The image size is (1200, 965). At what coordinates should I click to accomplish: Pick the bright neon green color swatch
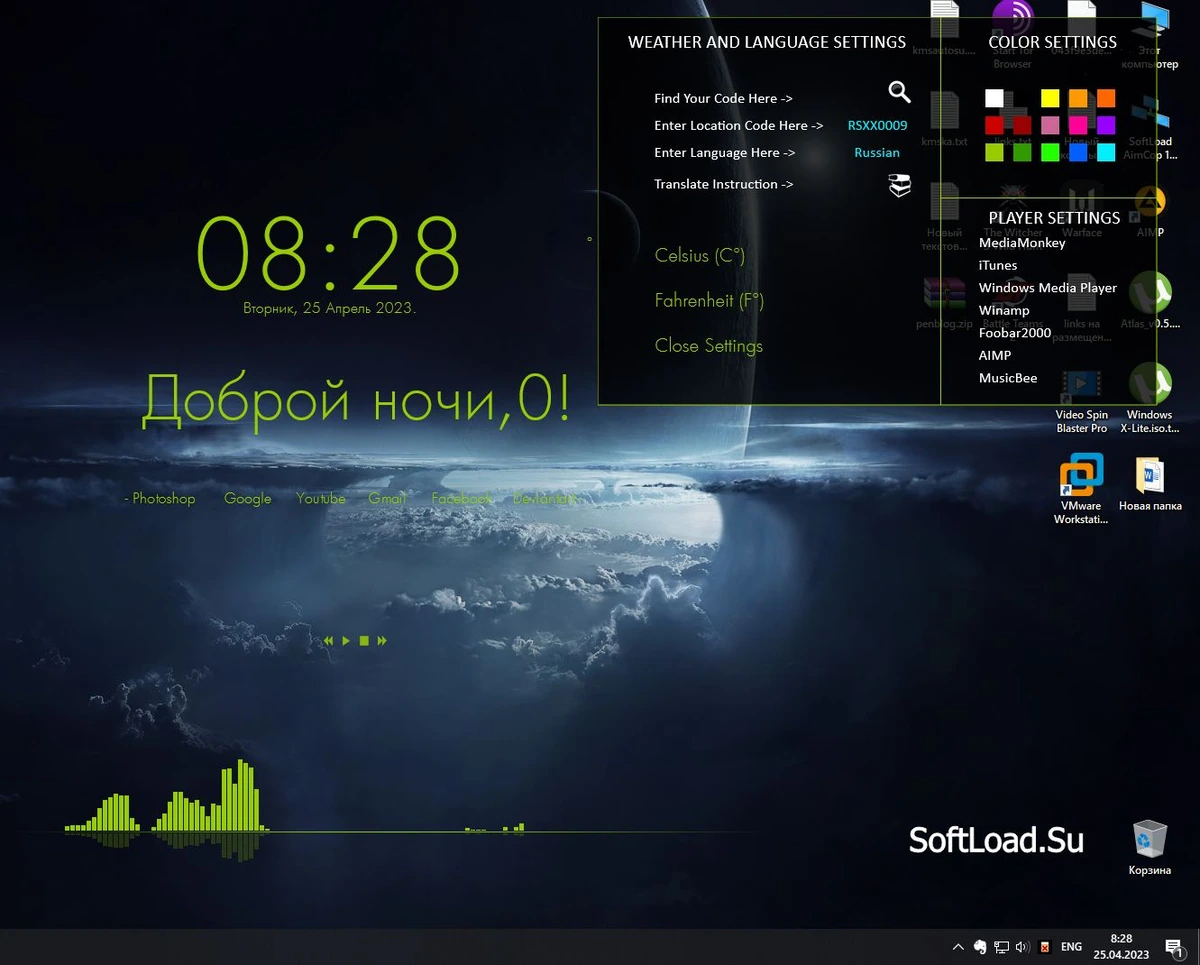pos(1050,153)
